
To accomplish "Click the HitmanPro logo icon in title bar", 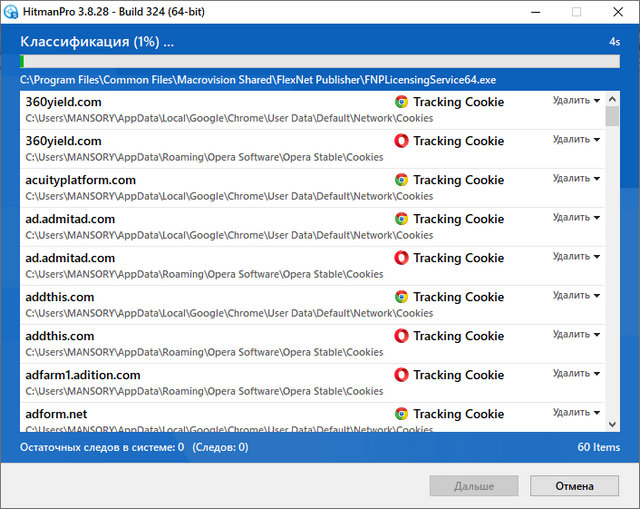I will coord(12,12).
